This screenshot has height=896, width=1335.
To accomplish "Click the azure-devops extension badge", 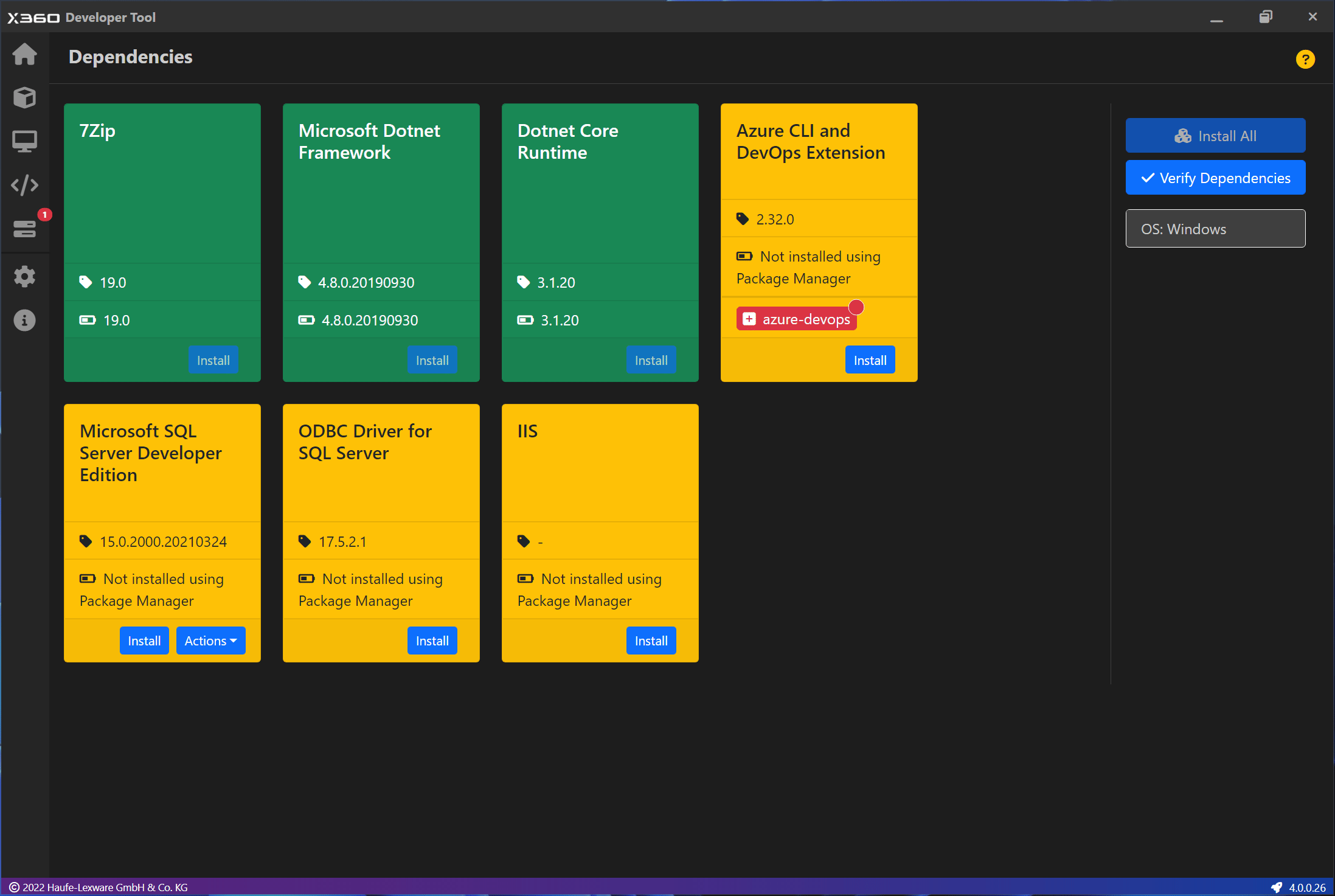I will [x=797, y=319].
